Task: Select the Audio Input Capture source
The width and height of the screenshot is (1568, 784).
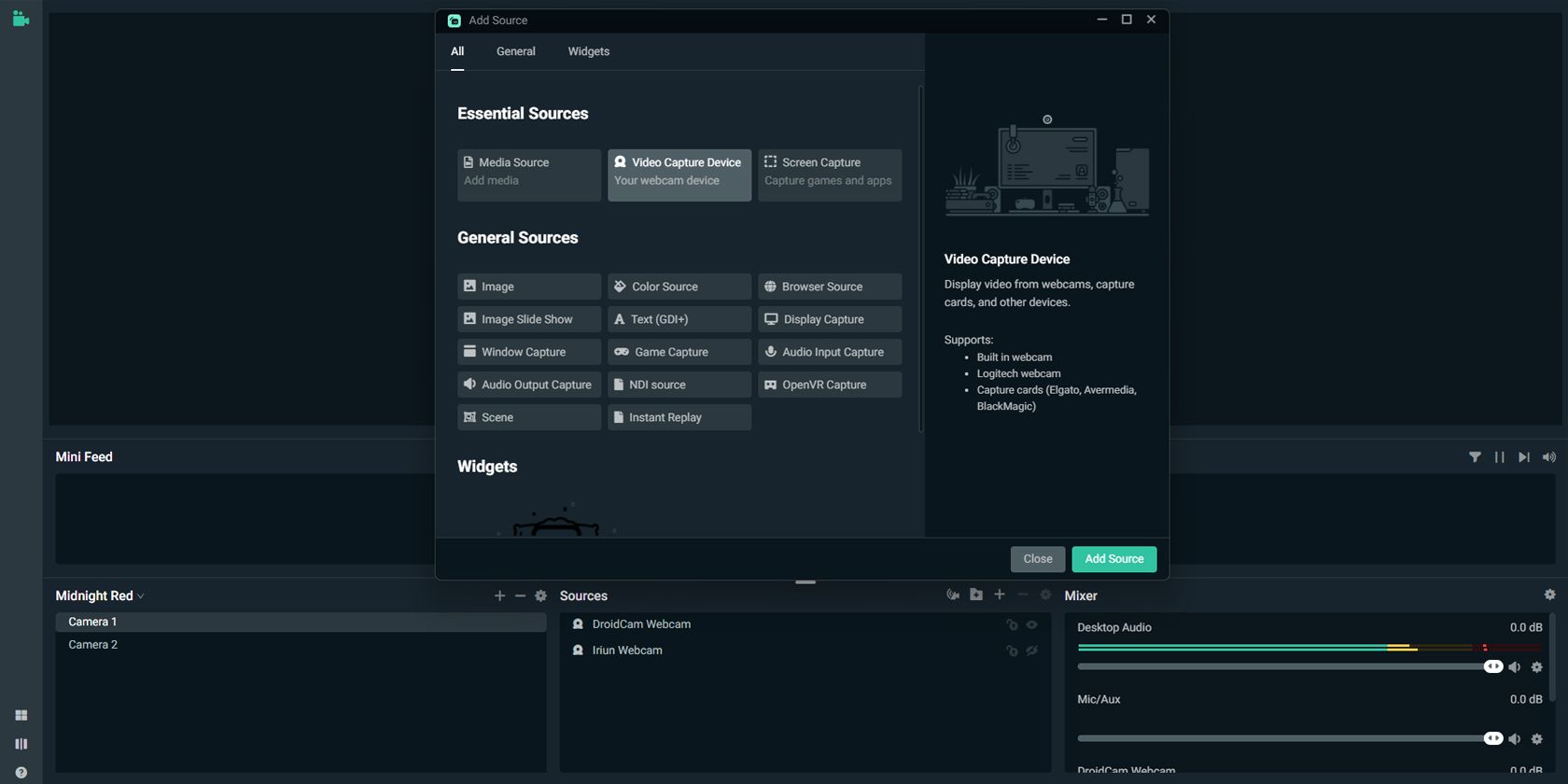Action: (830, 352)
